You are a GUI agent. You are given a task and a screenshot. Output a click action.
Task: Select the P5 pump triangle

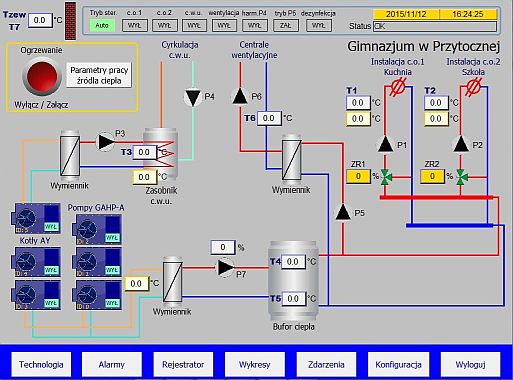pos(343,213)
